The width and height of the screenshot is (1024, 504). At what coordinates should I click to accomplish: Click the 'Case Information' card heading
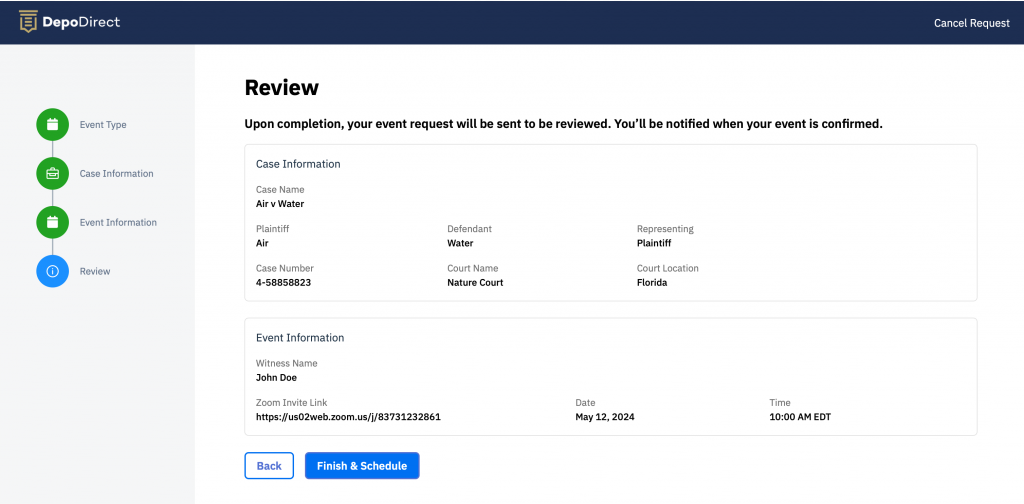298,164
